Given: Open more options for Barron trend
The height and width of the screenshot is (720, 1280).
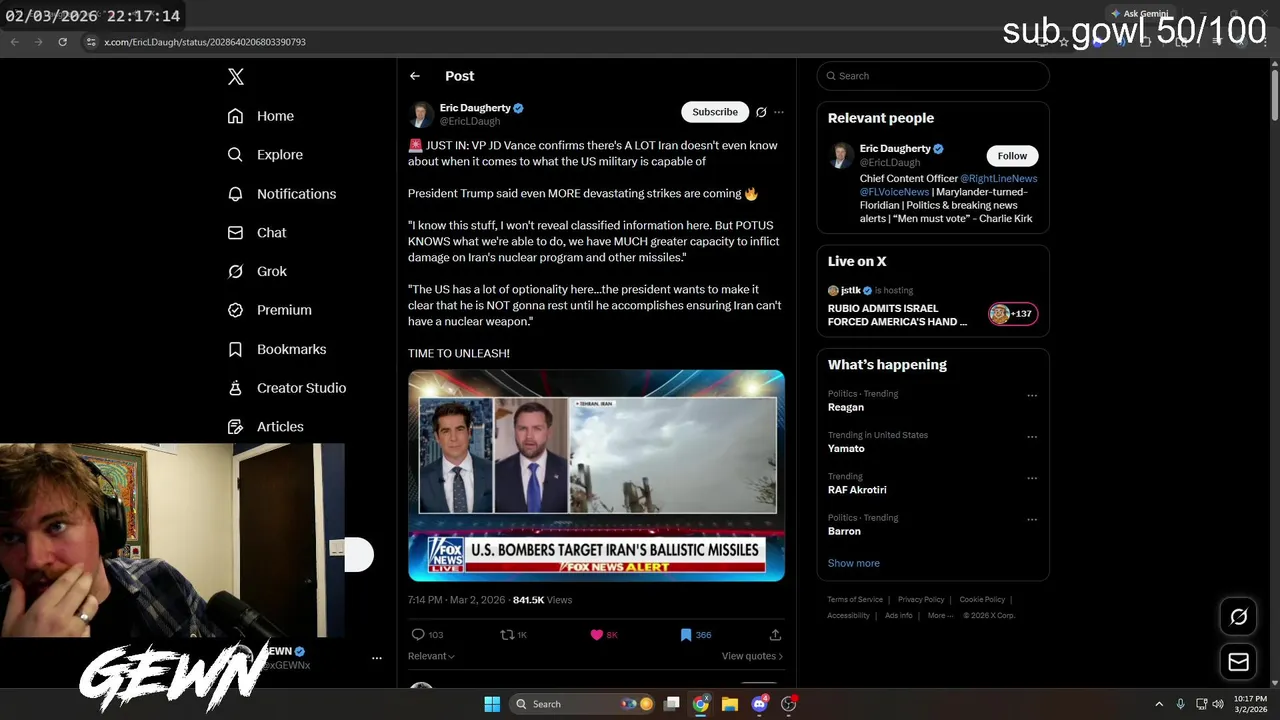Looking at the screenshot, I should click(x=1032, y=520).
